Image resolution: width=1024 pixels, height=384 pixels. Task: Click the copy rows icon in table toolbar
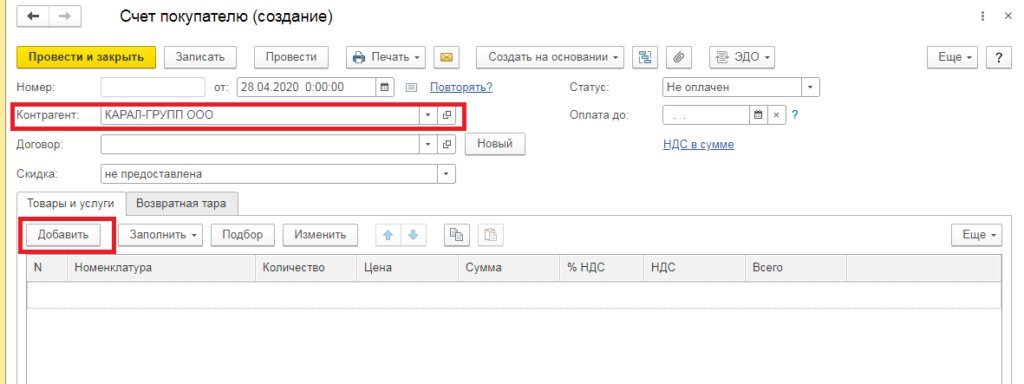tap(456, 235)
